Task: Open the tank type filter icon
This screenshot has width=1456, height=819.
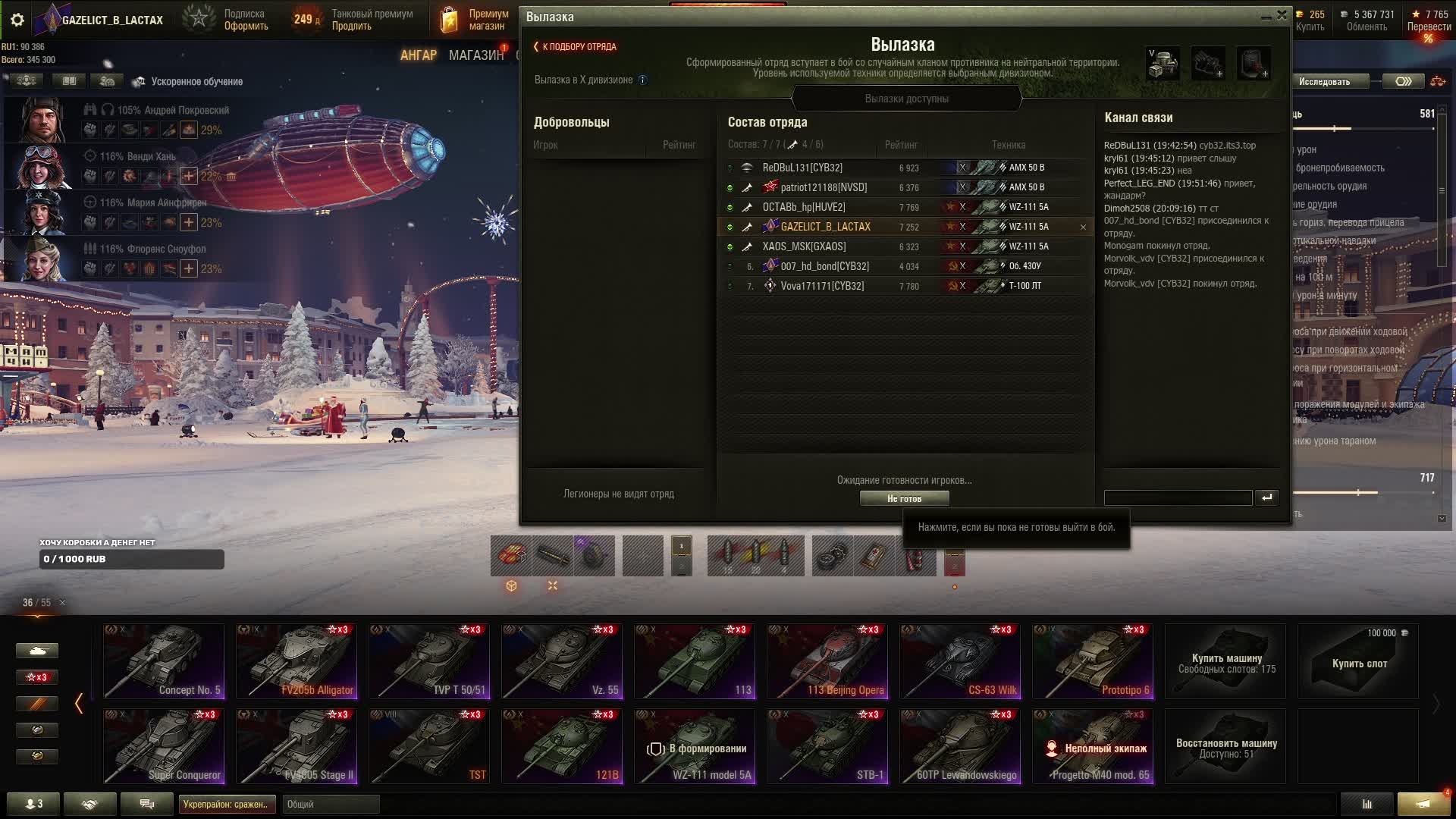Action: pyautogui.click(x=37, y=651)
